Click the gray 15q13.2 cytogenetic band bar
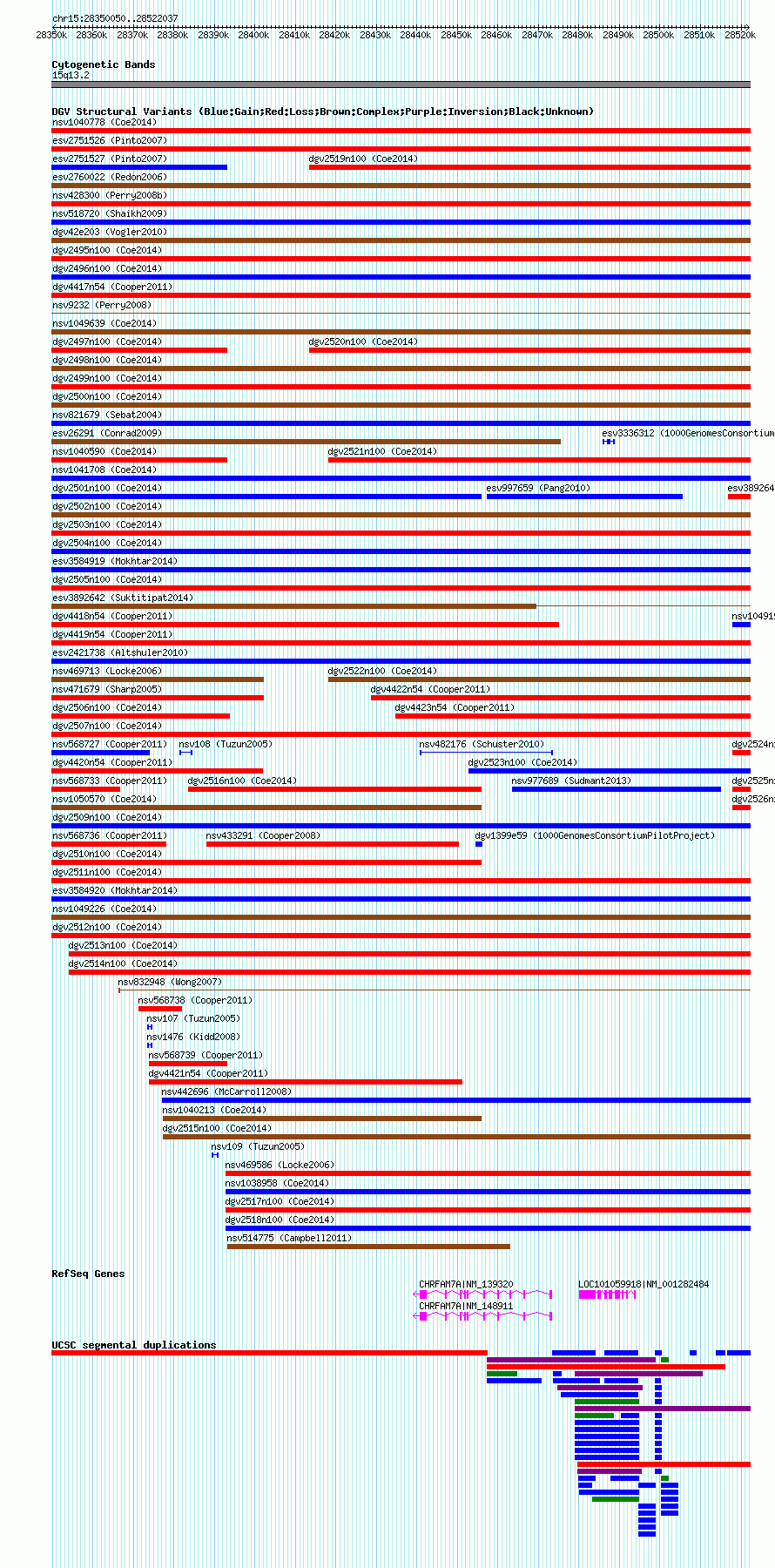775x1568 pixels. click(x=401, y=84)
